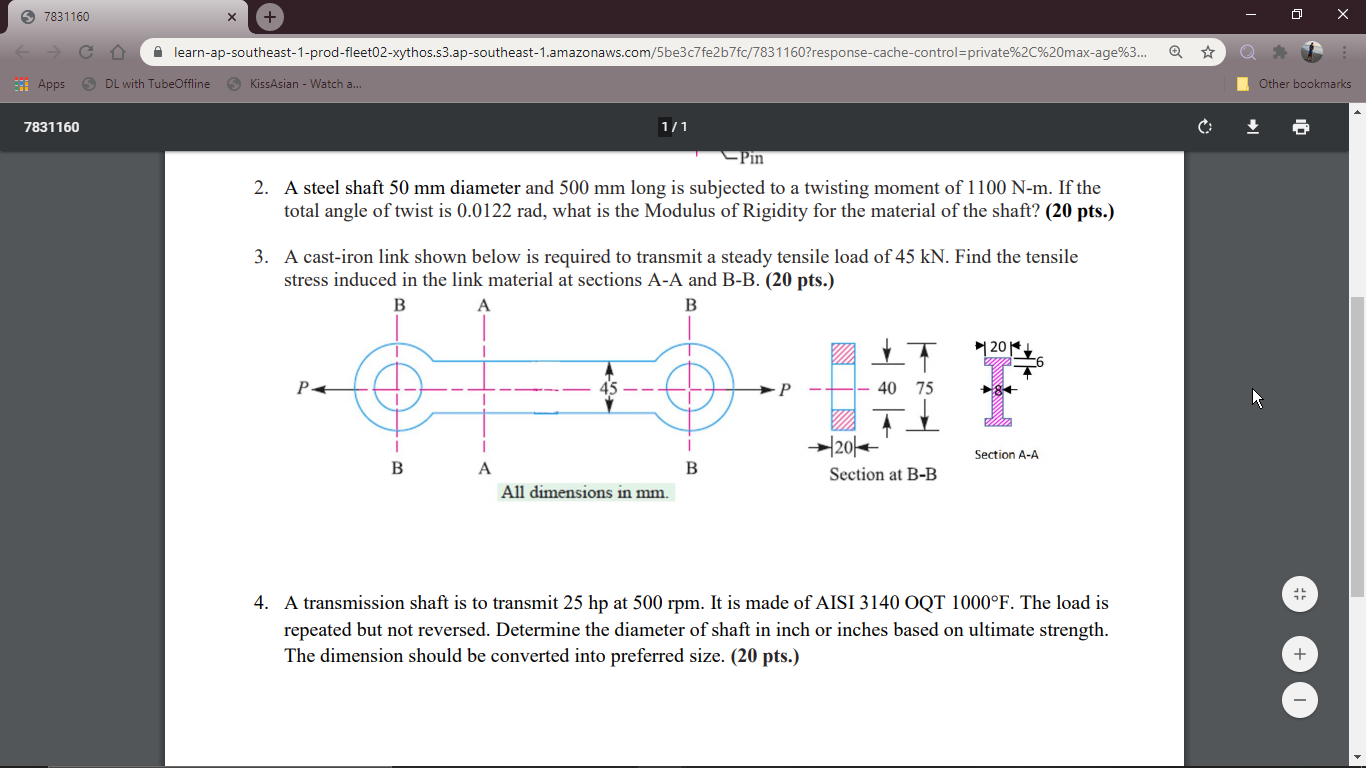The width and height of the screenshot is (1366, 768).
Task: Click the page number field showing 1/1
Action: pos(664,127)
